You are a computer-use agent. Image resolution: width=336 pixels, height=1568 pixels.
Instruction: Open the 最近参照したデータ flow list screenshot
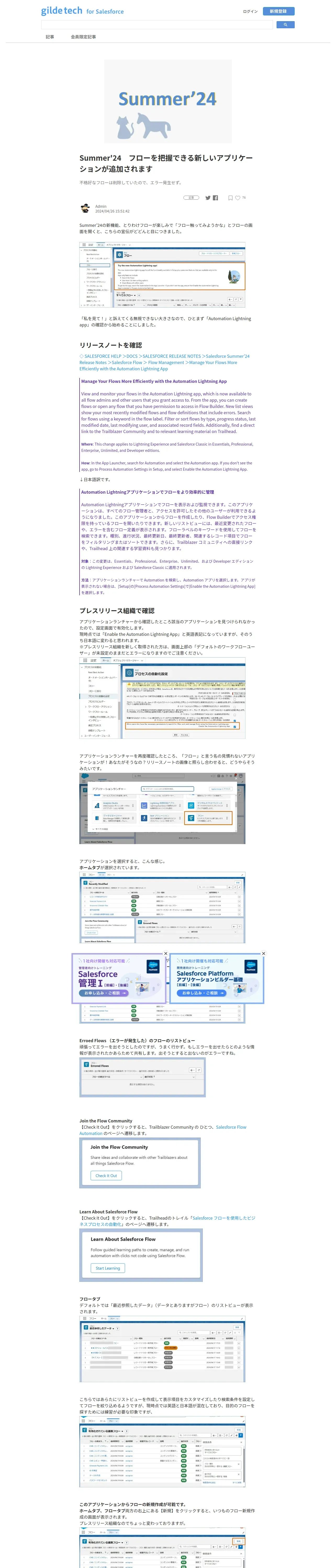[162, 1349]
